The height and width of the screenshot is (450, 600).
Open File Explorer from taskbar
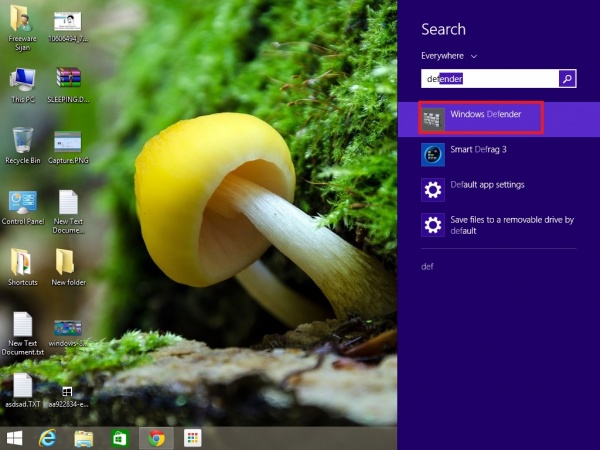click(x=84, y=438)
